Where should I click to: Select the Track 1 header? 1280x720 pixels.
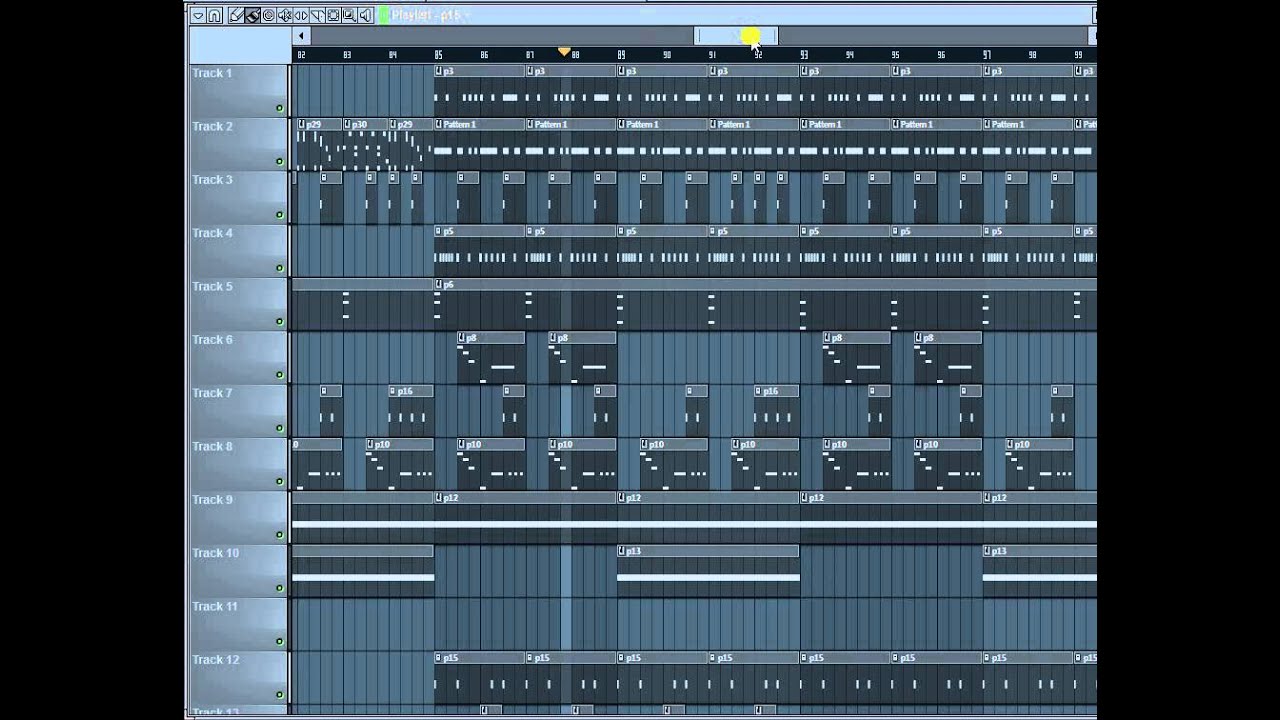(x=238, y=91)
